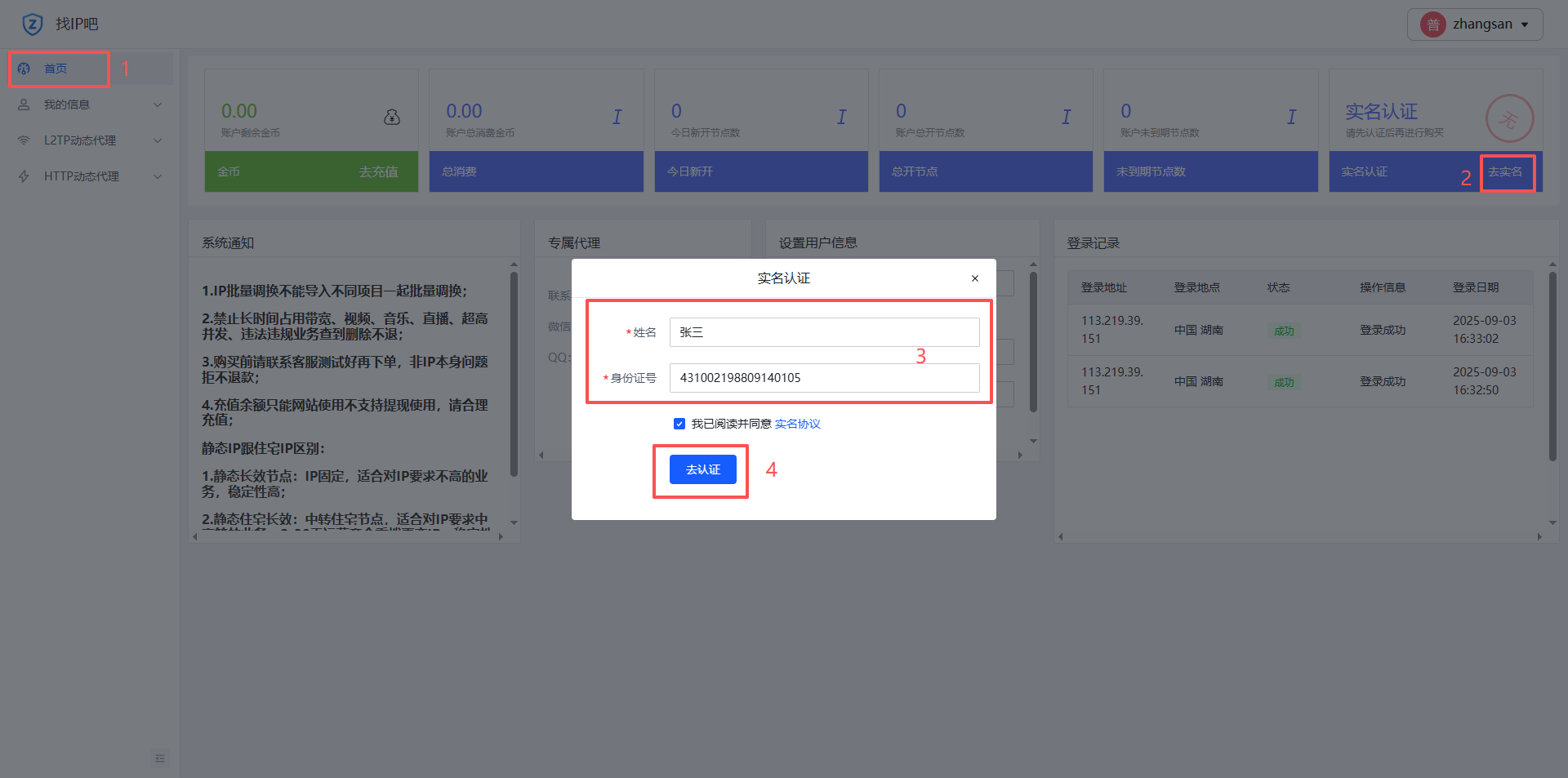Image resolution: width=1568 pixels, height=778 pixels.
Task: Click the 设置用户信息 panel title
Action: point(818,243)
